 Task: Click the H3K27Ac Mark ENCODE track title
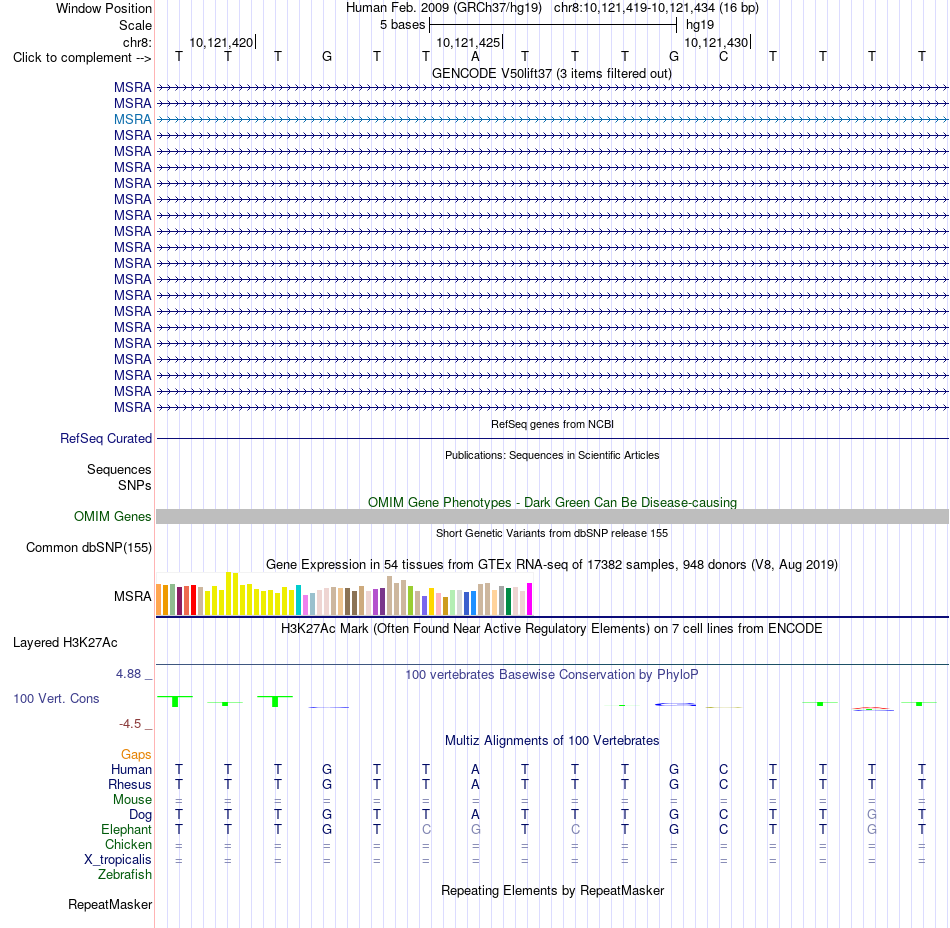coord(552,628)
